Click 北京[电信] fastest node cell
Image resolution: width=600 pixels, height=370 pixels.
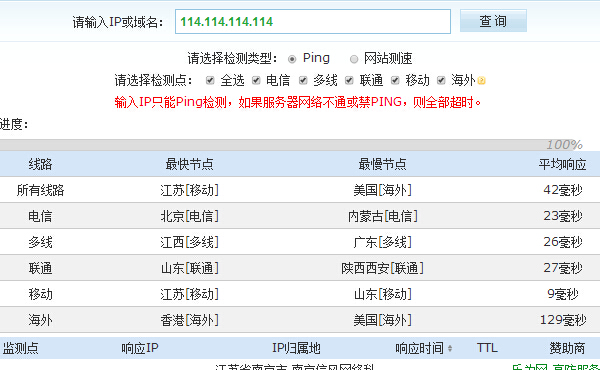point(189,216)
